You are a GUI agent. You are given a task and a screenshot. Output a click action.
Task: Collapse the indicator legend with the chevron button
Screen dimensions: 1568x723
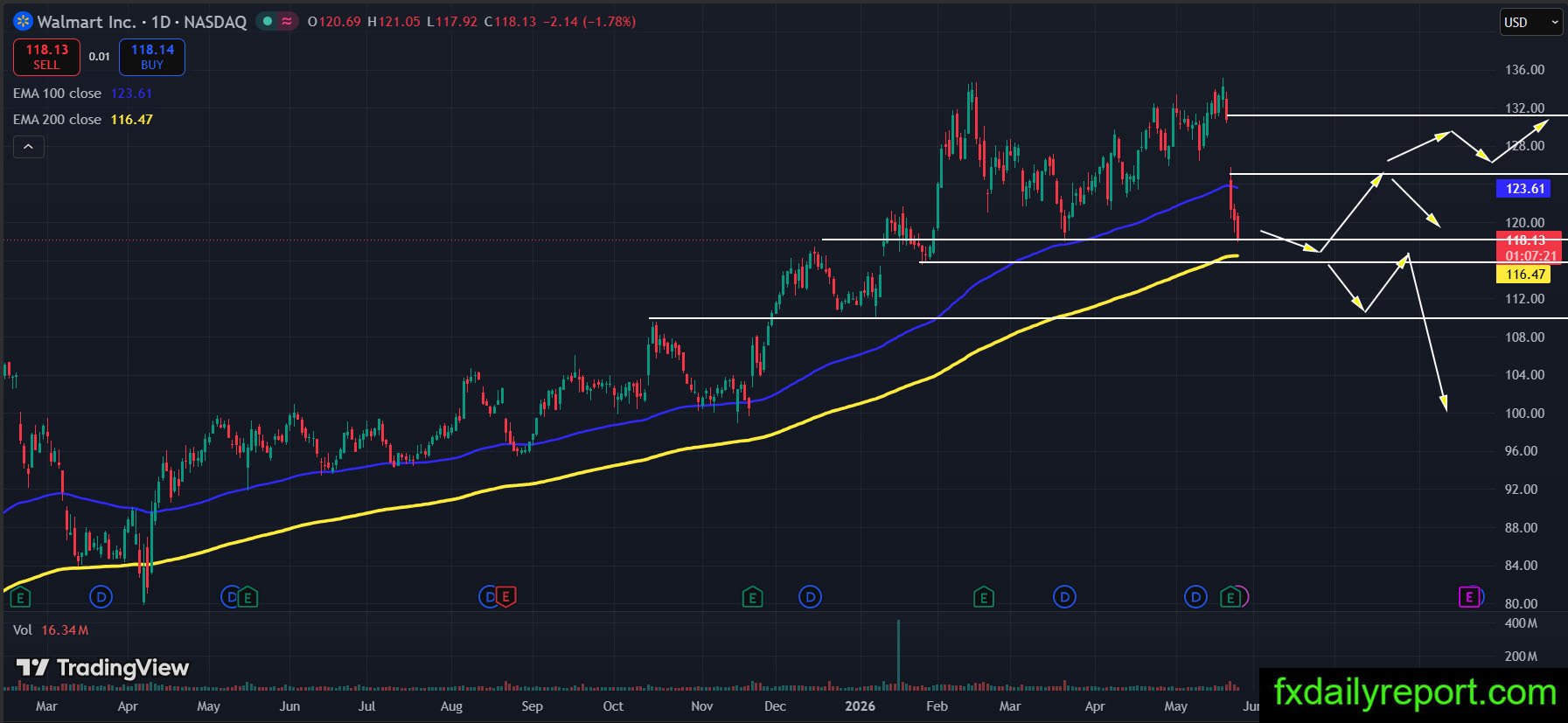(28, 147)
